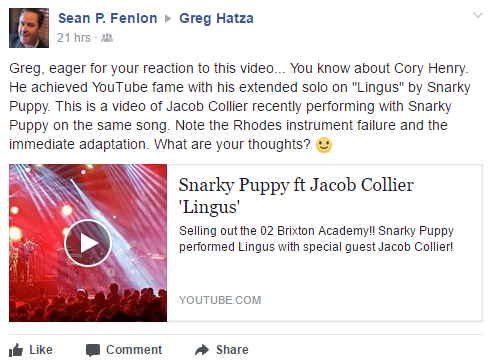Screen dimensions: 490x364
Task: Click the smiley emoji ending the post
Action: 324,145
